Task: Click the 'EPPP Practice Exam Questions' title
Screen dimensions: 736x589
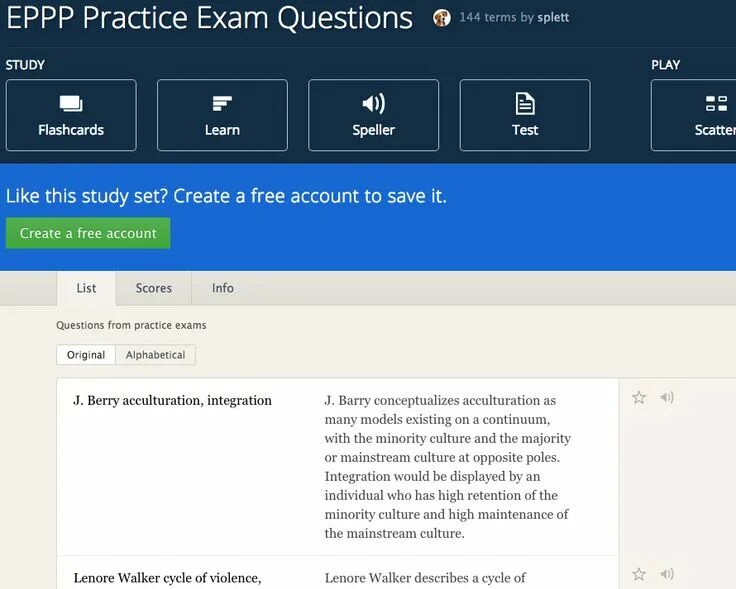Action: (x=209, y=18)
